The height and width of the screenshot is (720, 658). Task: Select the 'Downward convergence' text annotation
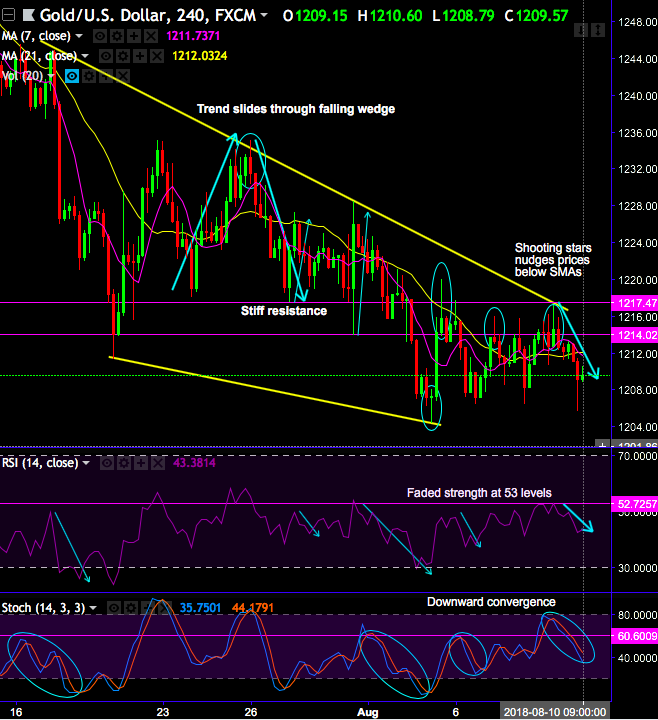pos(491,602)
